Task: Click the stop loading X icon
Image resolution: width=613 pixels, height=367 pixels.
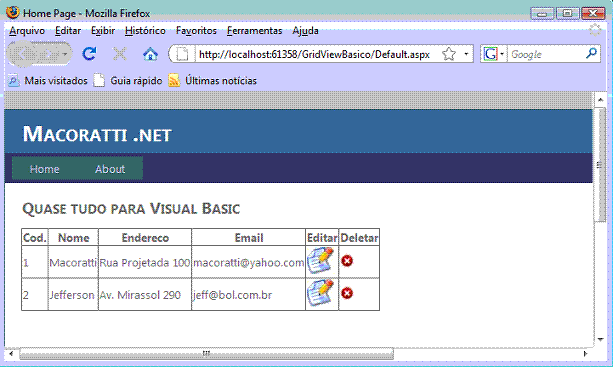Action: pos(120,54)
